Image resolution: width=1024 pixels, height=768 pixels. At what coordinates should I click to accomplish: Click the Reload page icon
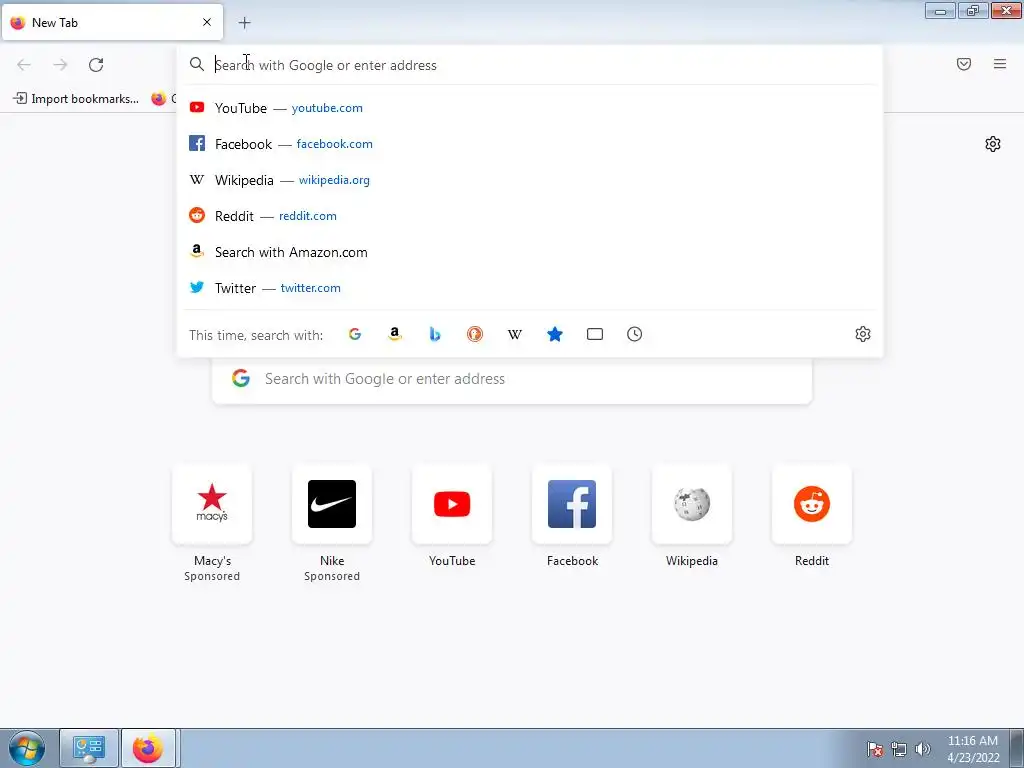96,65
